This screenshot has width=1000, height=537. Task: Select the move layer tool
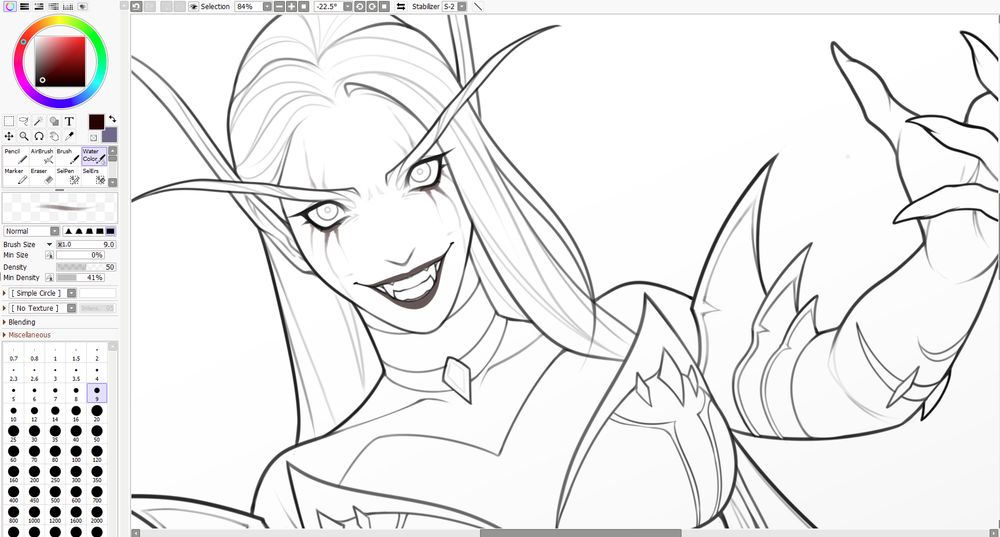coord(9,136)
